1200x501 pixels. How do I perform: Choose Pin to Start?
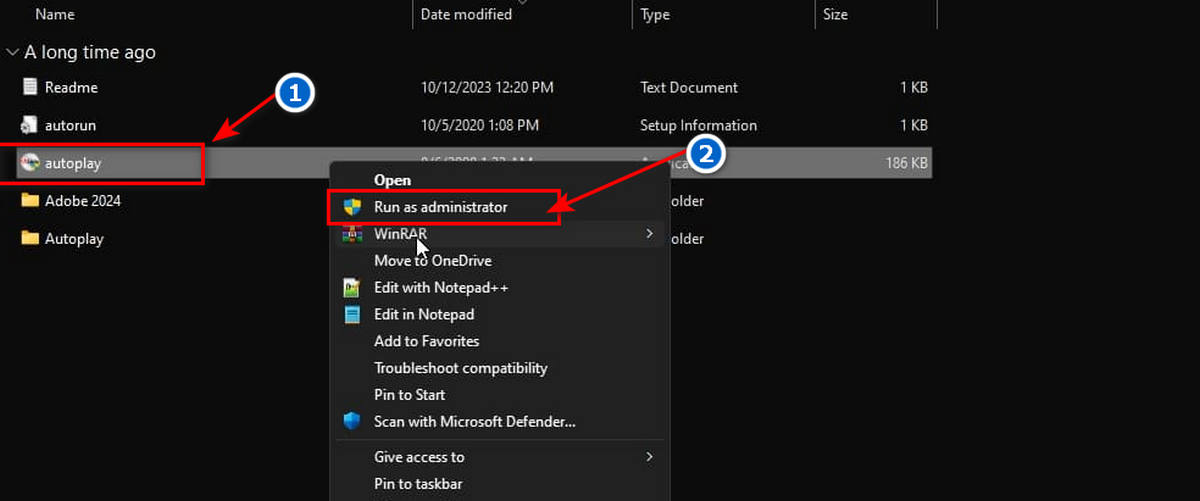(409, 395)
